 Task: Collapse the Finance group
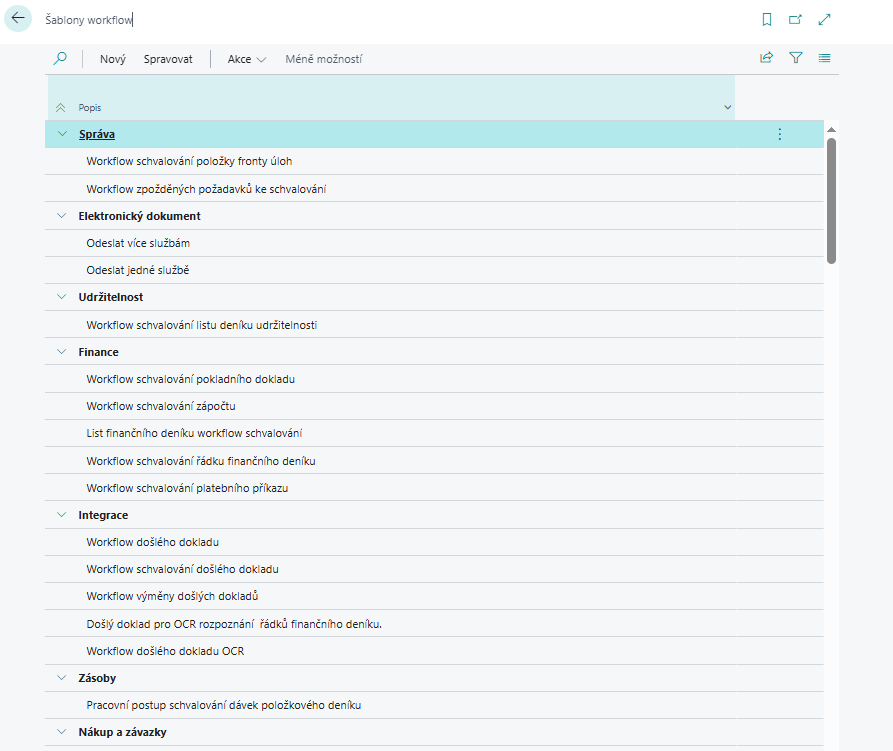point(62,352)
